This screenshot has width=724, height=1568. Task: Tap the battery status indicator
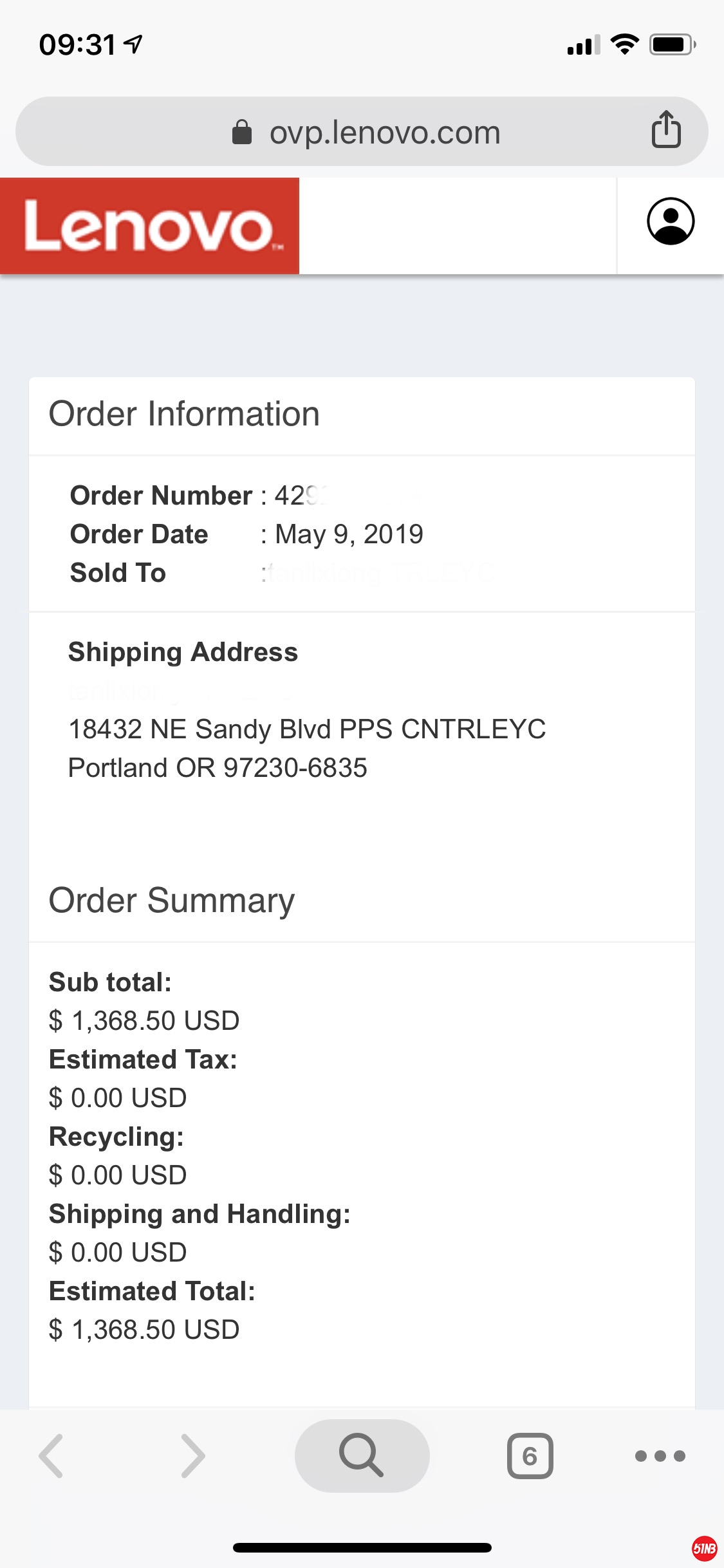(671, 44)
